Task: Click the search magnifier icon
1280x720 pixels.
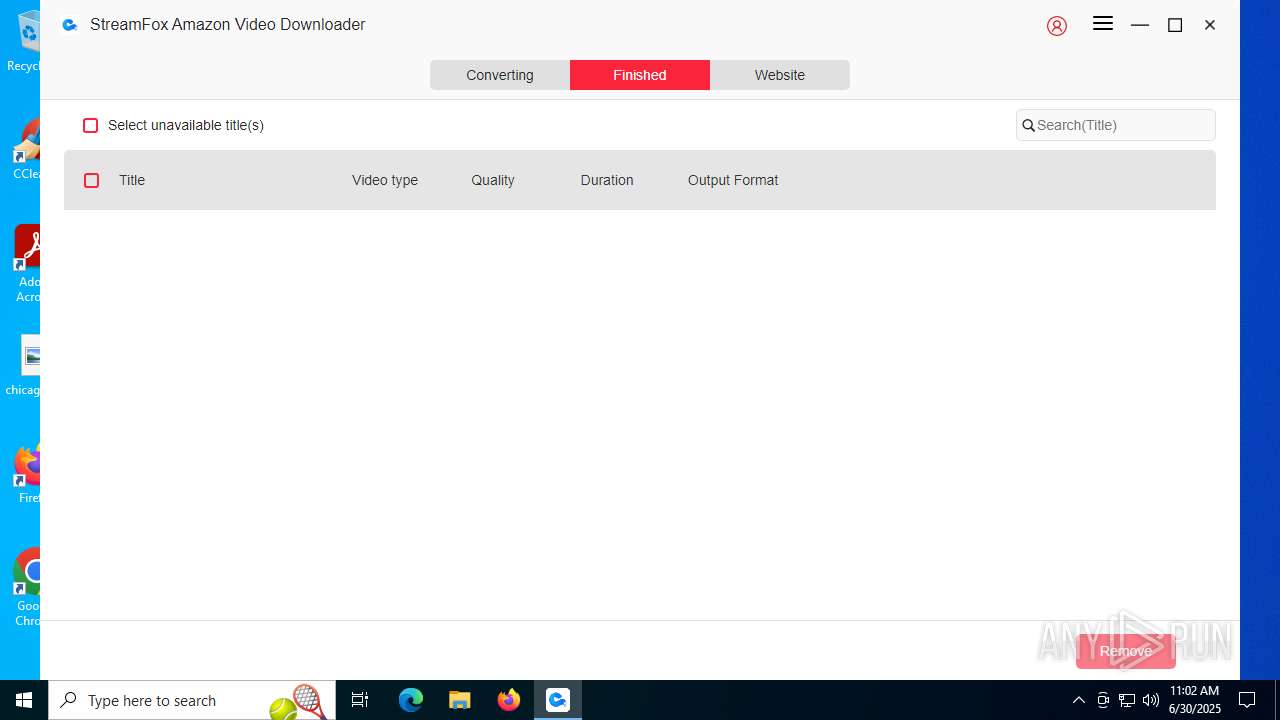Action: [1028, 126]
